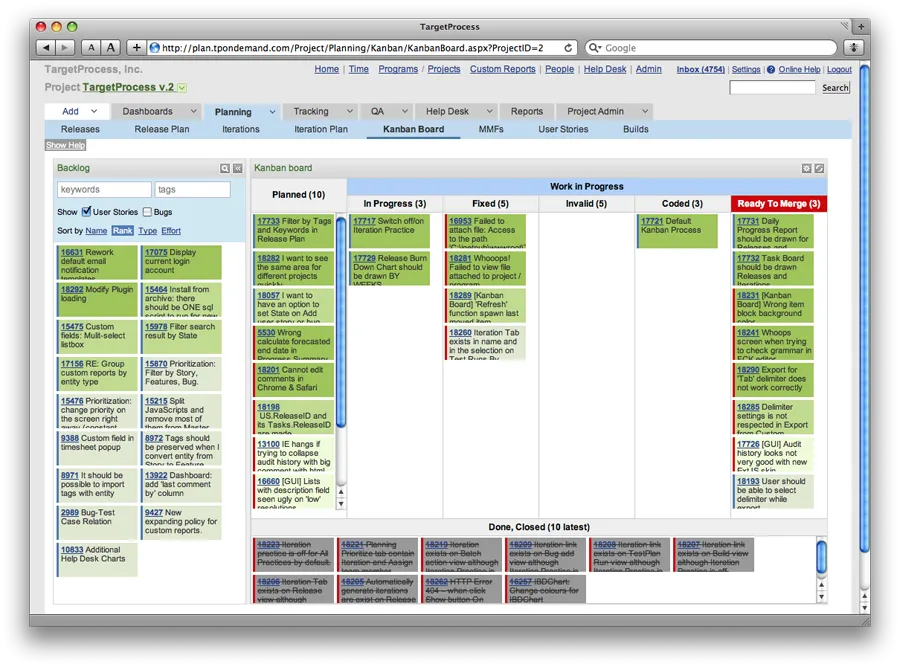
Task: Decrease text size with the small A button
Action: tap(91, 48)
